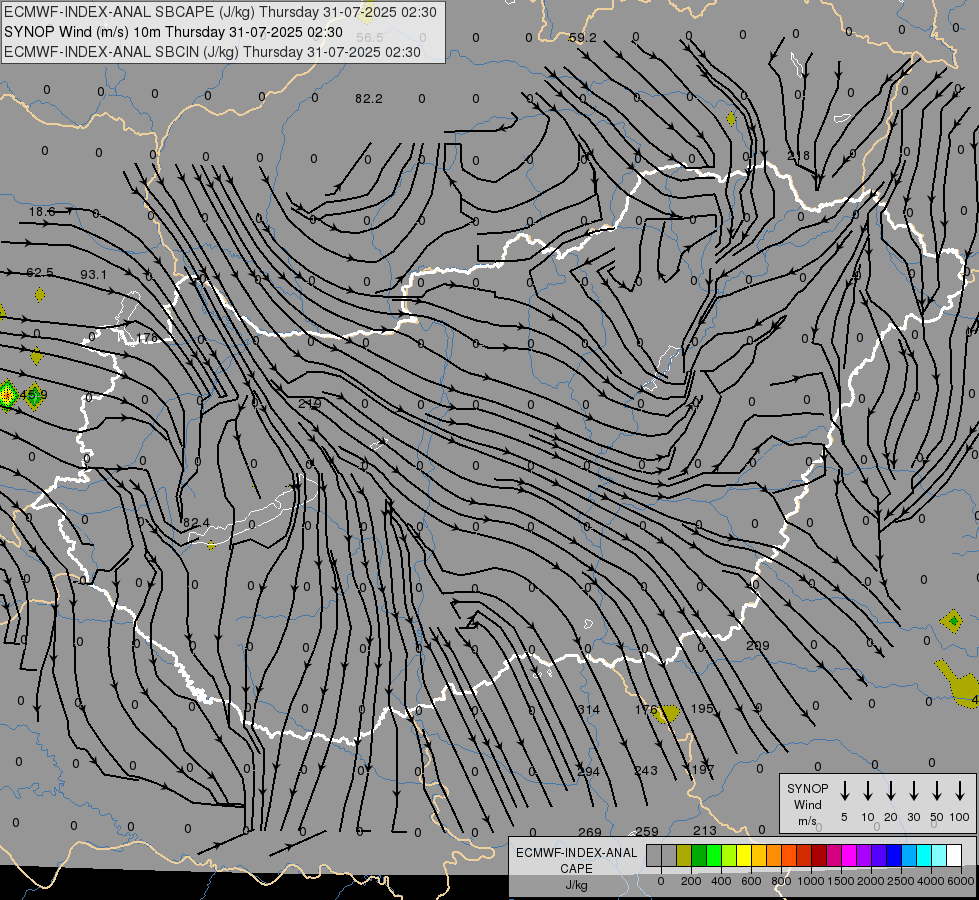Select the orange swatch before the 800 tick
979x900 pixels.
coord(774,856)
